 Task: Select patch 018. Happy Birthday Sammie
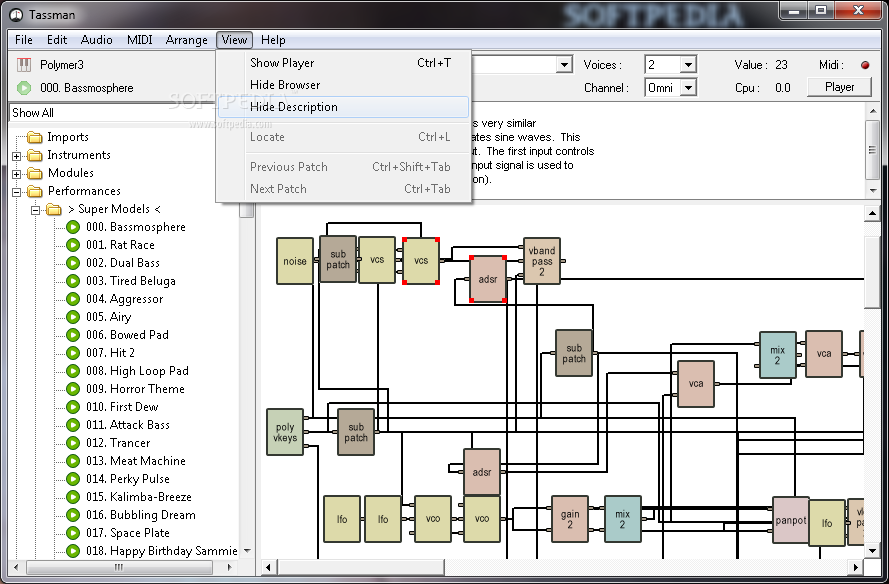point(162,551)
